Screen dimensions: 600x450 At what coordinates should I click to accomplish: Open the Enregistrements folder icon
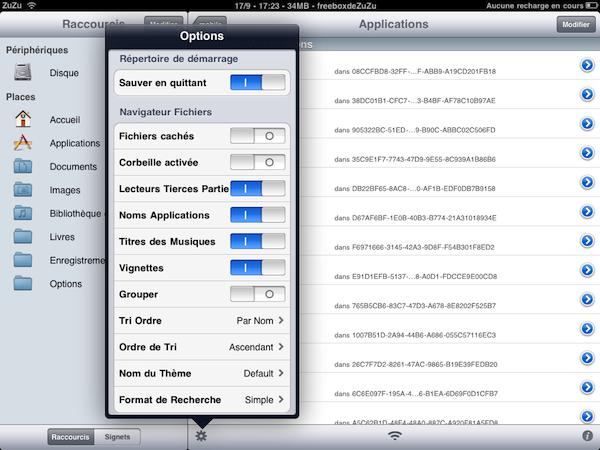point(23,260)
